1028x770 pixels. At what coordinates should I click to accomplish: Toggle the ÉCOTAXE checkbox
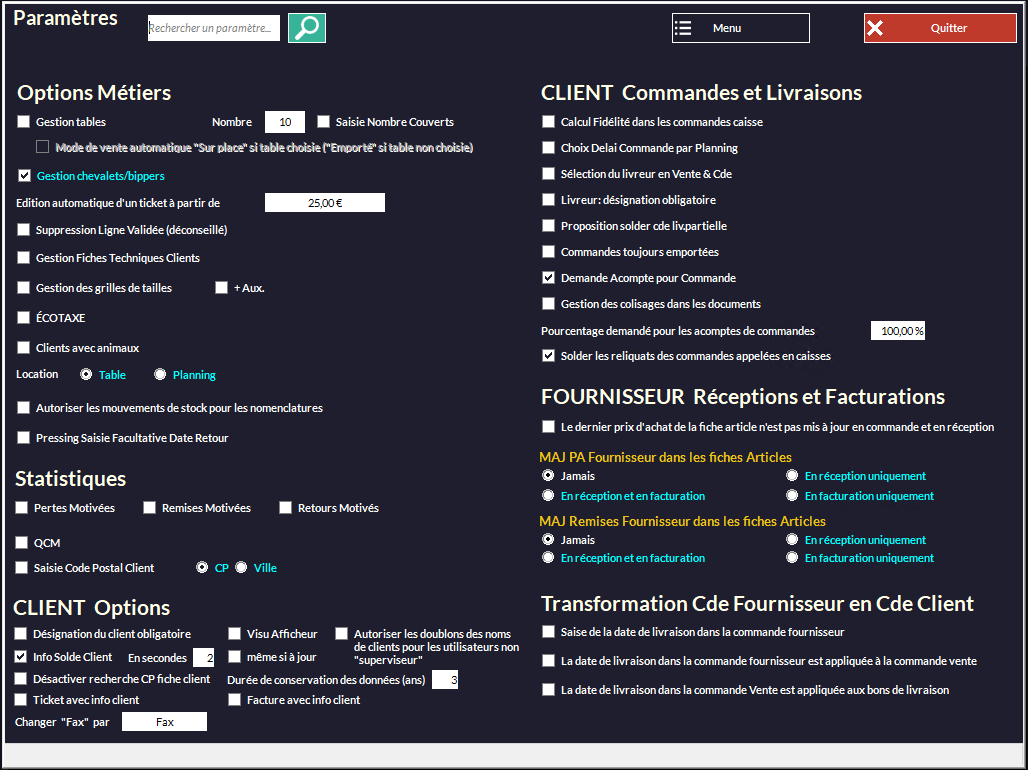[x=24, y=318]
